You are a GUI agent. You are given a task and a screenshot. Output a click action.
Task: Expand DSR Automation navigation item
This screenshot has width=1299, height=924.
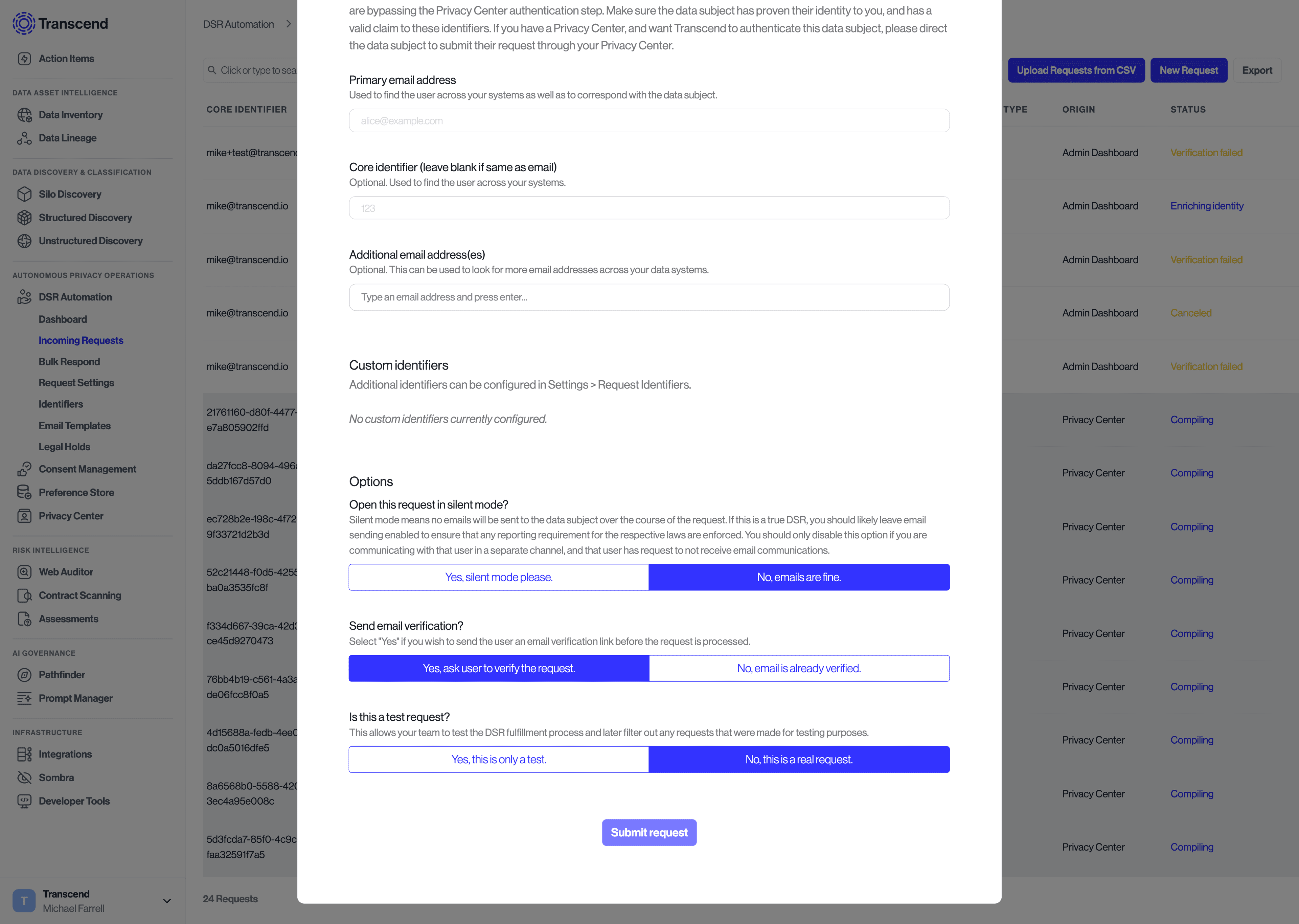pyautogui.click(x=75, y=297)
